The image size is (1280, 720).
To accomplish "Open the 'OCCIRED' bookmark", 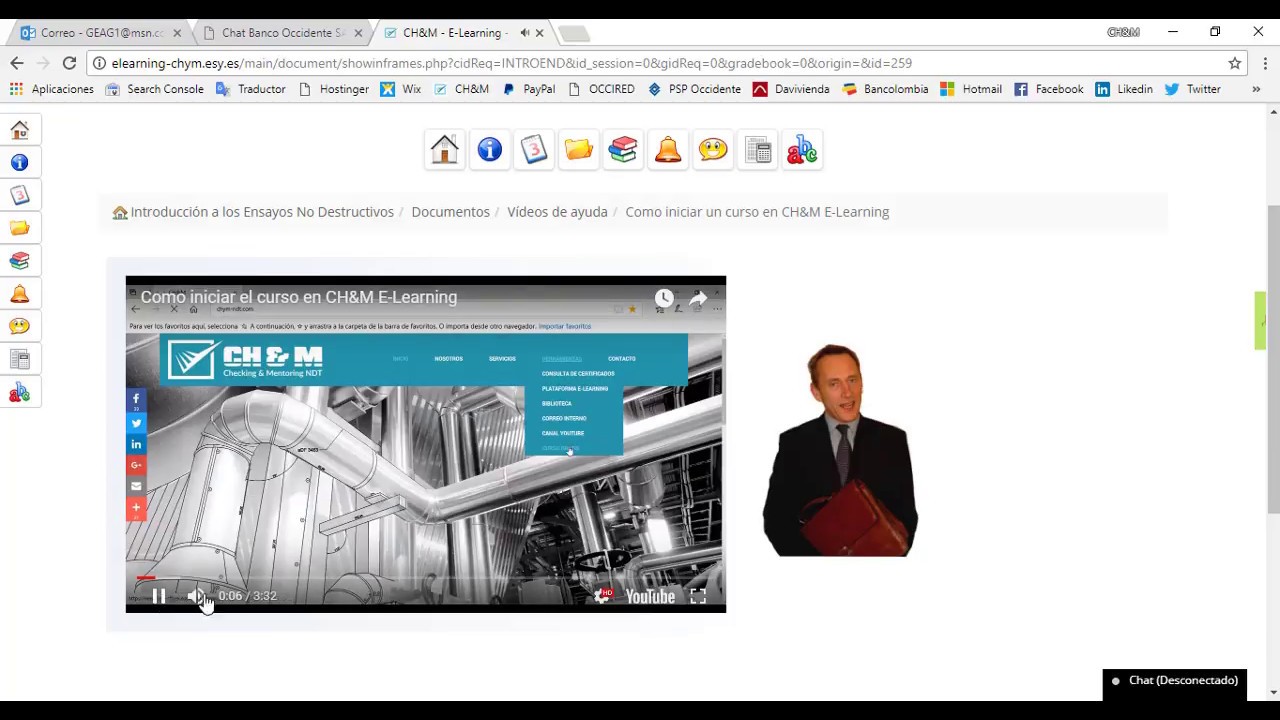I will [601, 89].
